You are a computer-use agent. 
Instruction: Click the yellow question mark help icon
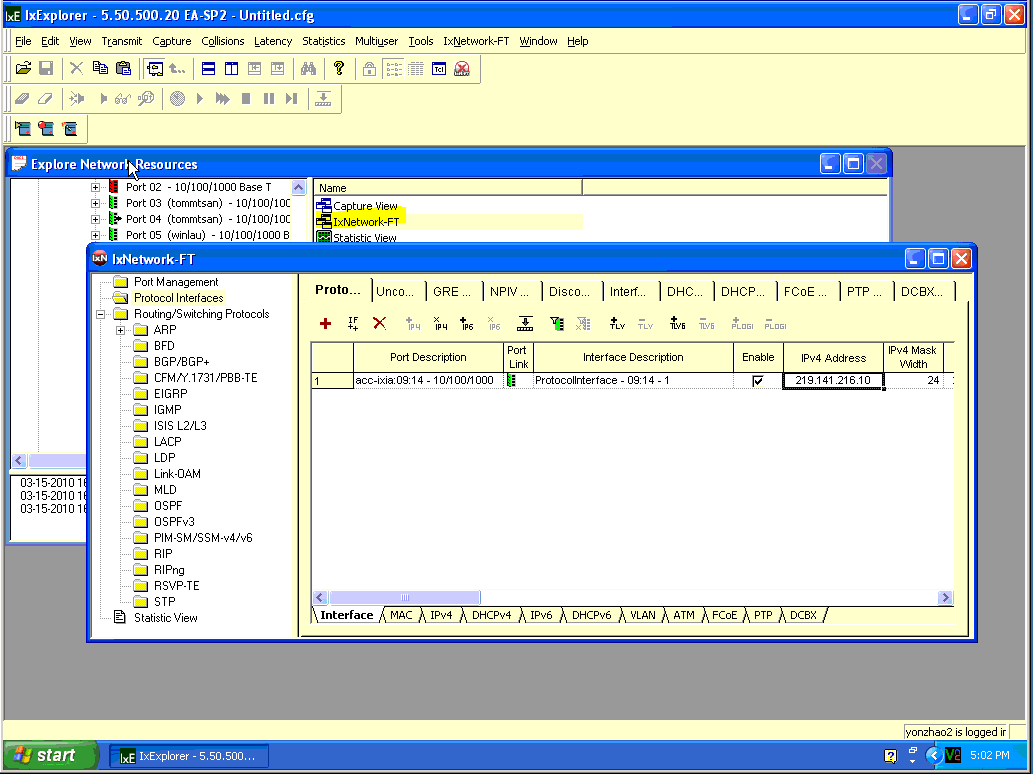(339, 69)
